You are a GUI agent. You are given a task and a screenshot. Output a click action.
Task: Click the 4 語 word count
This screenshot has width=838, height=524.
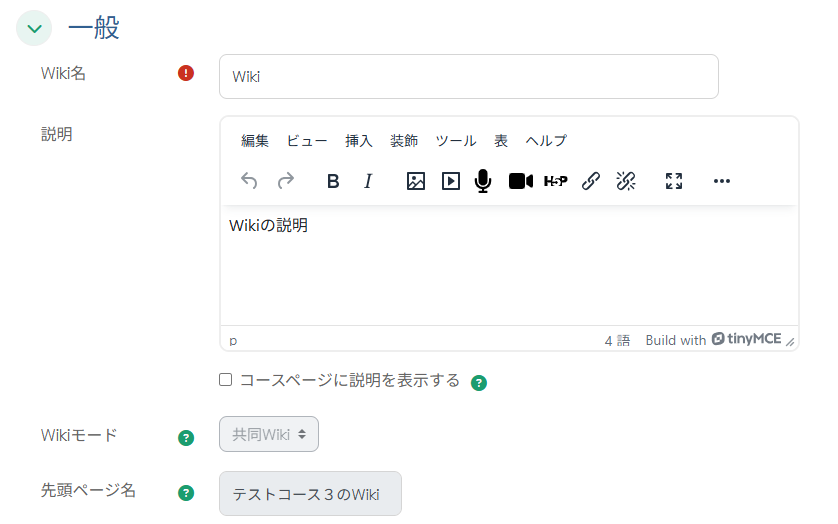click(x=617, y=341)
